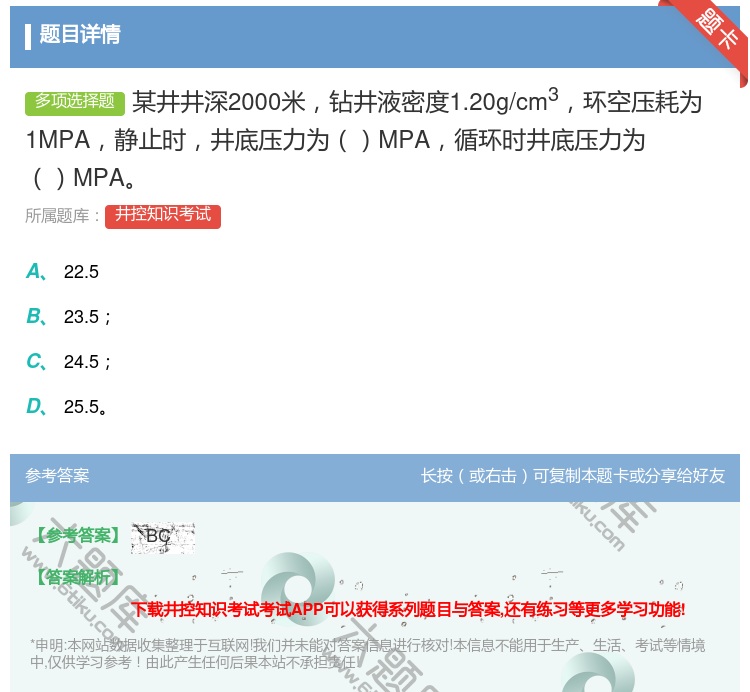Image resolution: width=750 pixels, height=692 pixels.
Task: Select option D 25.5
Action: tap(67, 406)
